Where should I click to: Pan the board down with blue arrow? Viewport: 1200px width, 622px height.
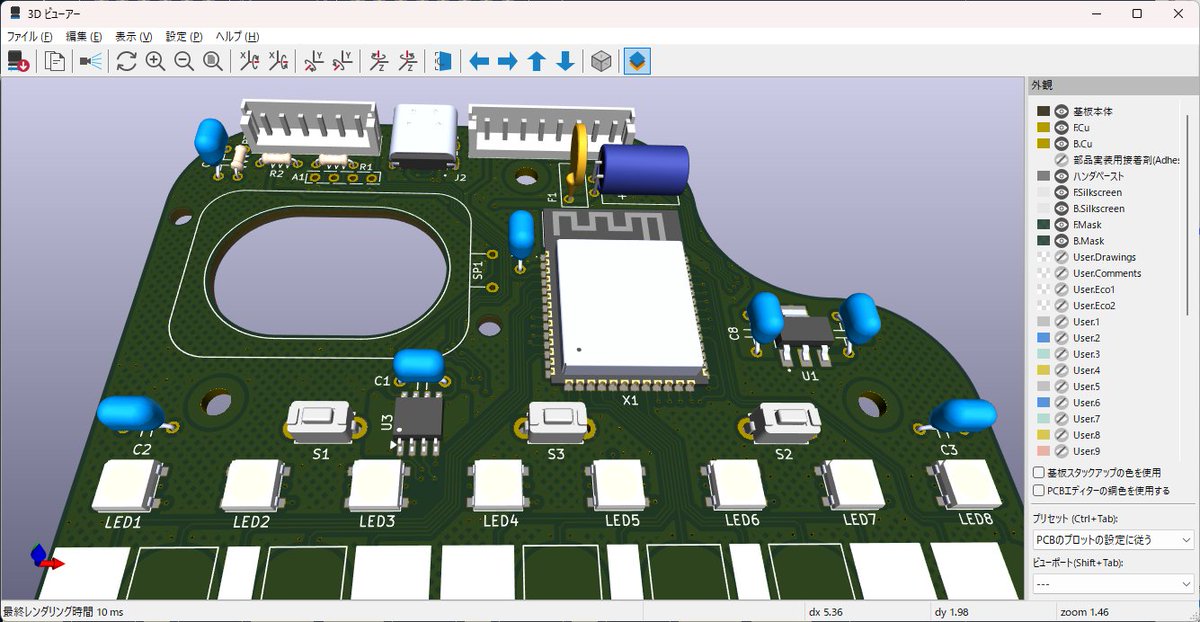(x=565, y=61)
